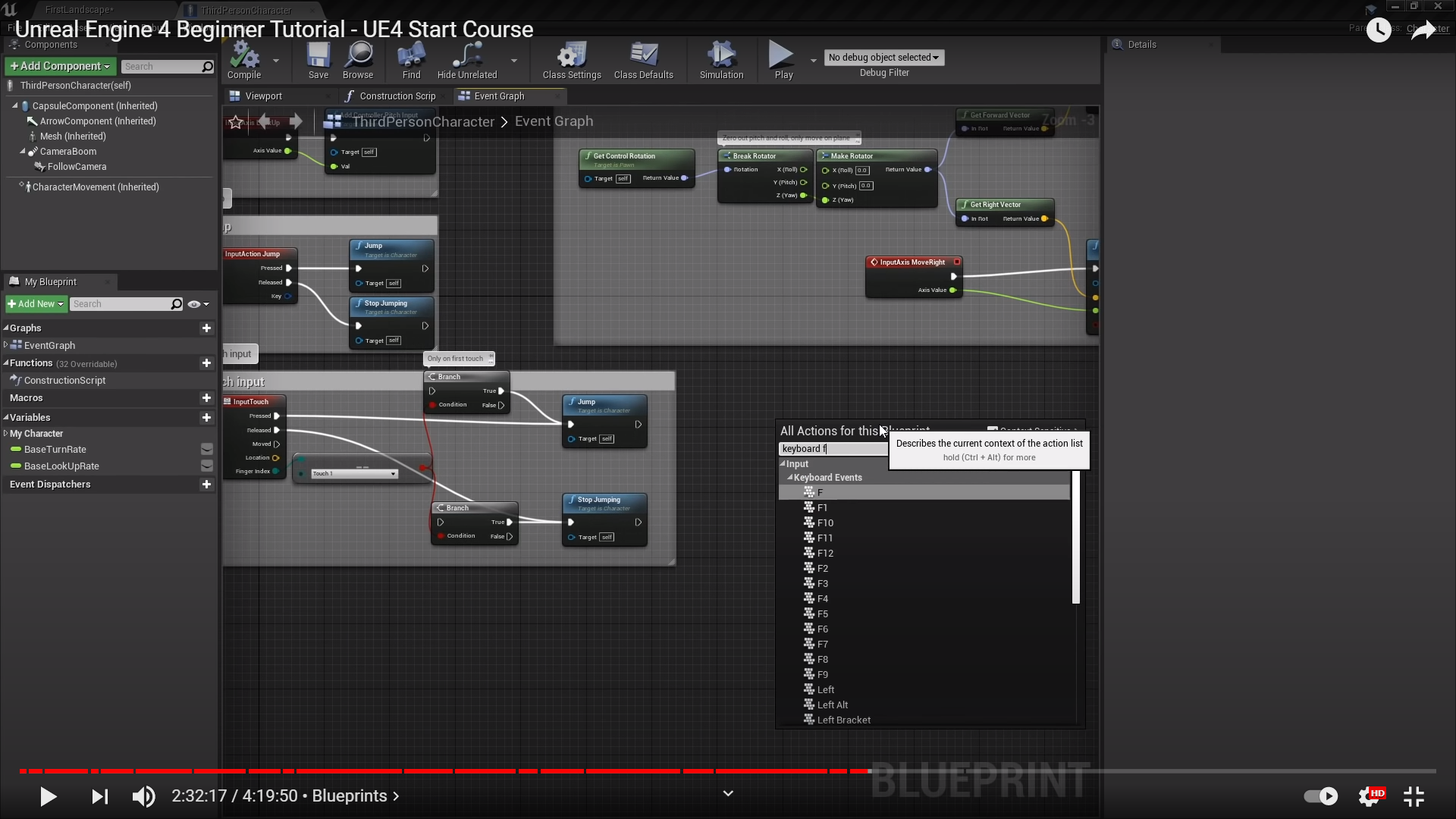The image size is (1456, 819).
Task: Toggle BaseTurnRate variable visibility
Action: click(x=206, y=450)
